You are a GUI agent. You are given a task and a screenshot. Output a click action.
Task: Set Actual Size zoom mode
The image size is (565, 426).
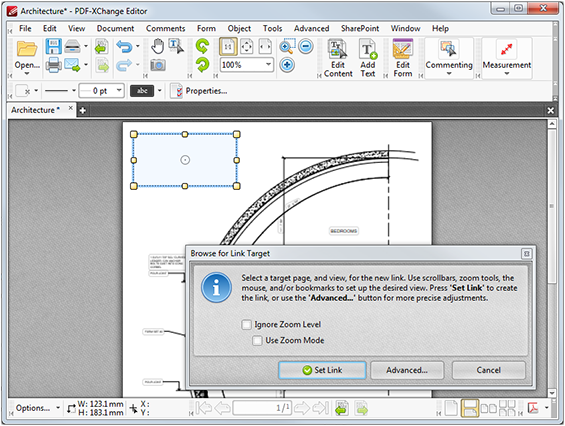point(228,46)
